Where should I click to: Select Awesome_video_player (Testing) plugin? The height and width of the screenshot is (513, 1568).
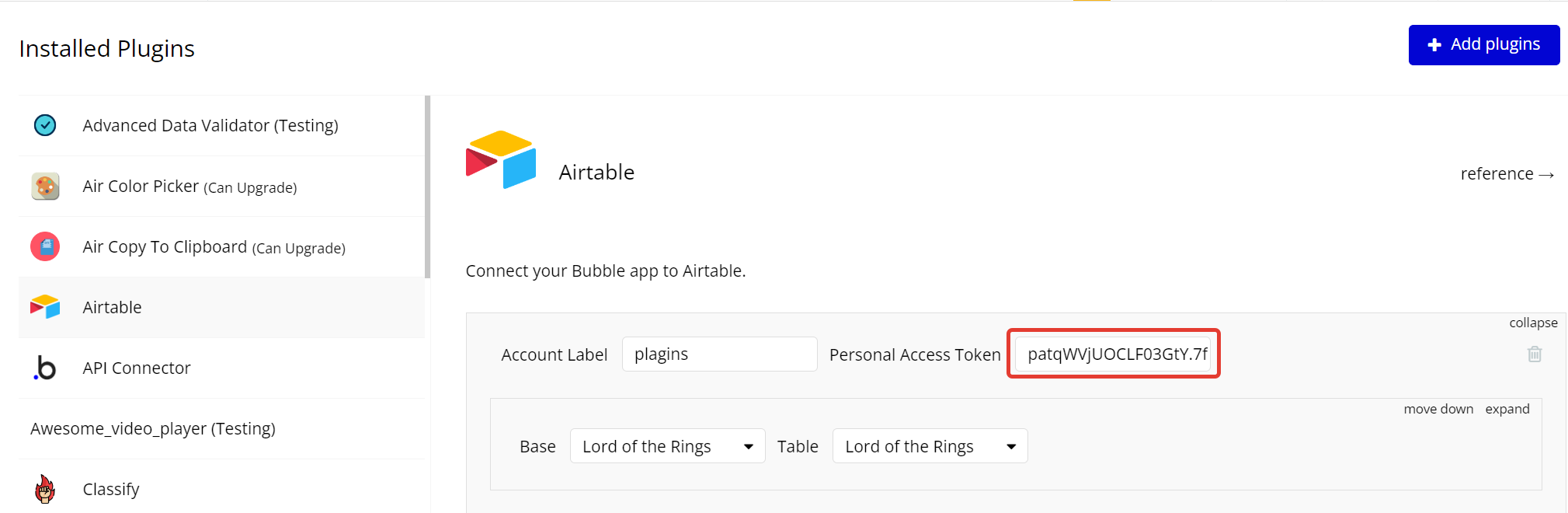pyautogui.click(x=153, y=428)
